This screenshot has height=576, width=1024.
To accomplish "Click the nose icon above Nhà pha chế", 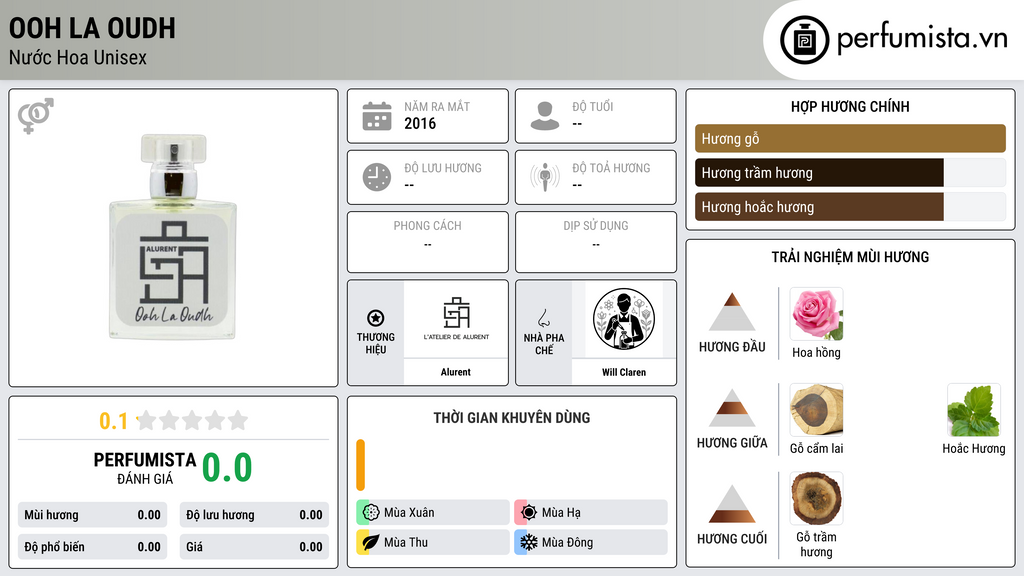I will [x=543, y=318].
